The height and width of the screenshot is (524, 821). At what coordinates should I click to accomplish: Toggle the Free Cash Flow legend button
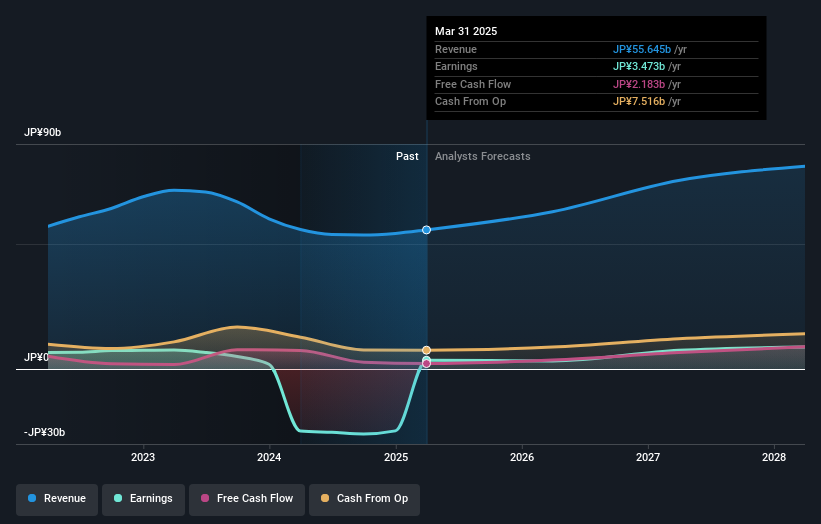pyautogui.click(x=247, y=499)
